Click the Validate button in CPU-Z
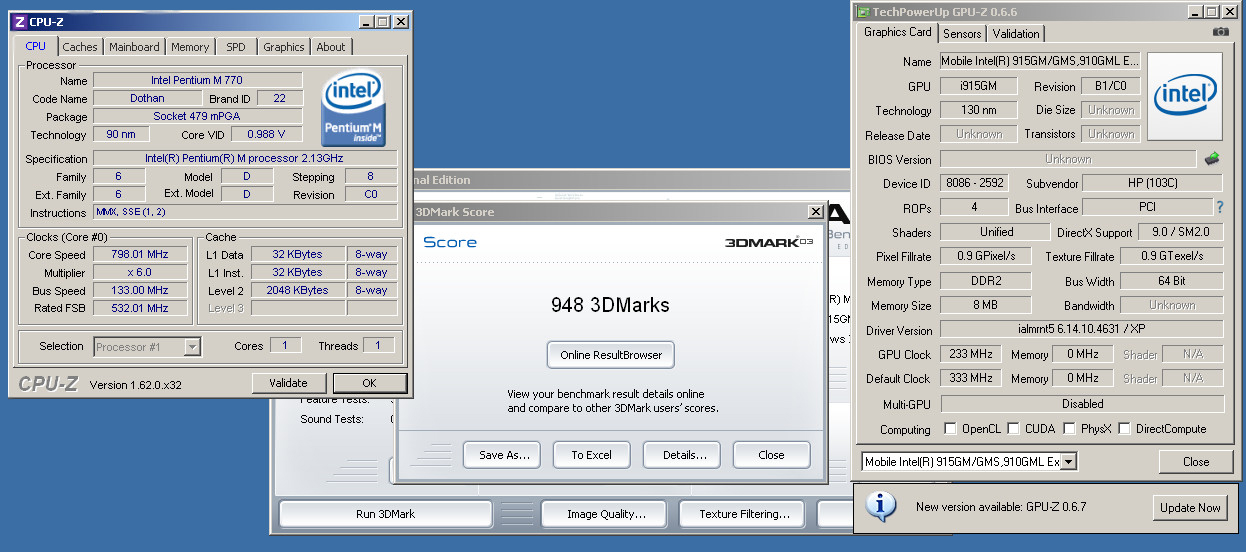Screen dimensions: 1246x552 click(288, 383)
